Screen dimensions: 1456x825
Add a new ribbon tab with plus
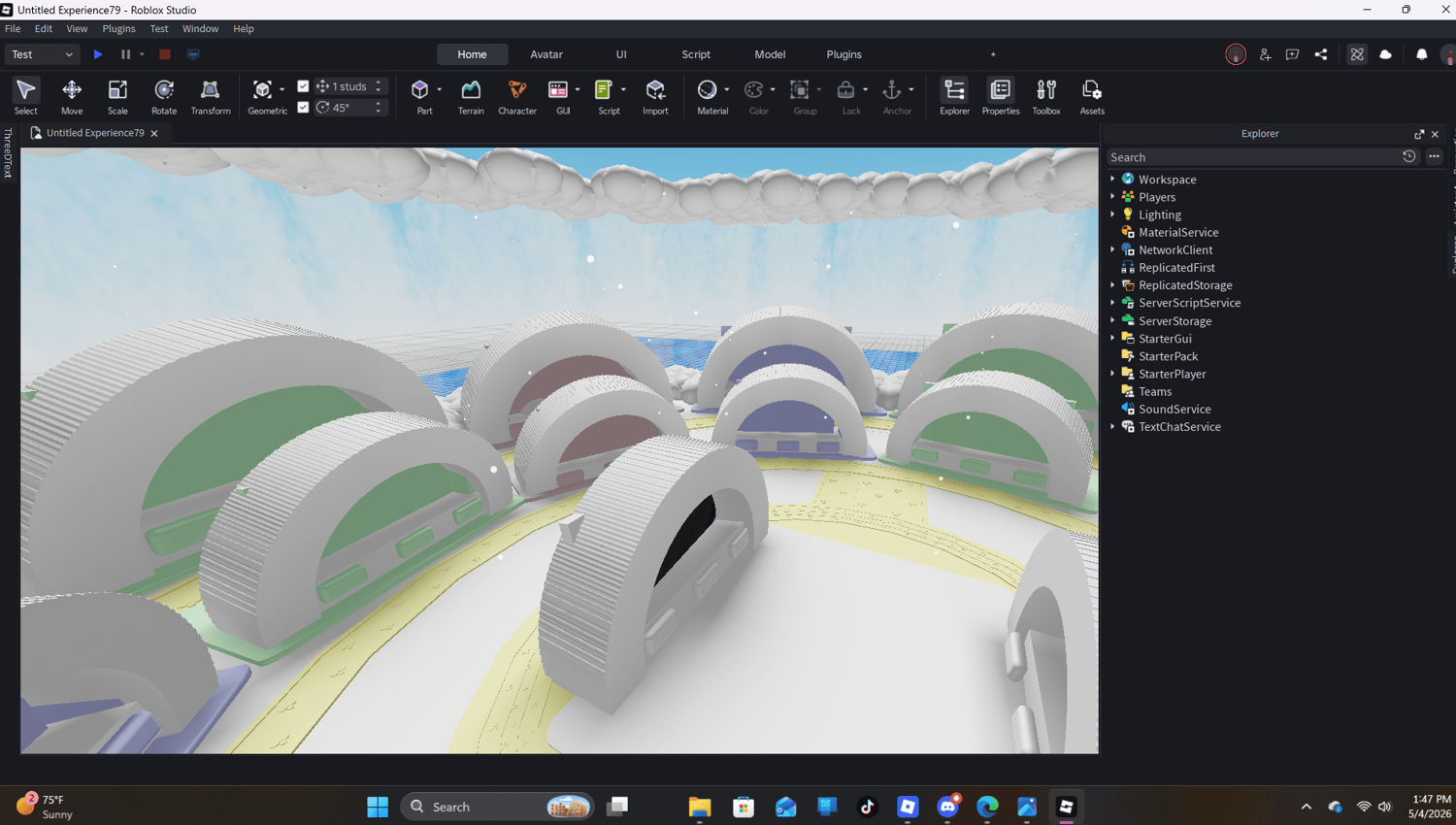(x=993, y=54)
